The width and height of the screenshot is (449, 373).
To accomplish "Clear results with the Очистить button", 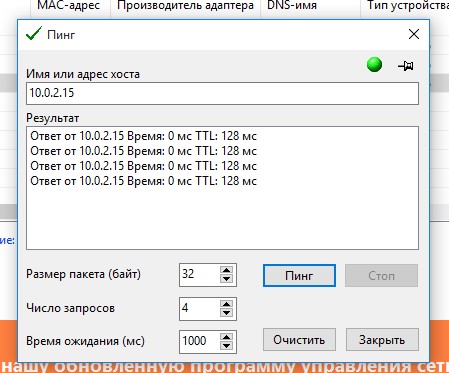I will pos(299,340).
